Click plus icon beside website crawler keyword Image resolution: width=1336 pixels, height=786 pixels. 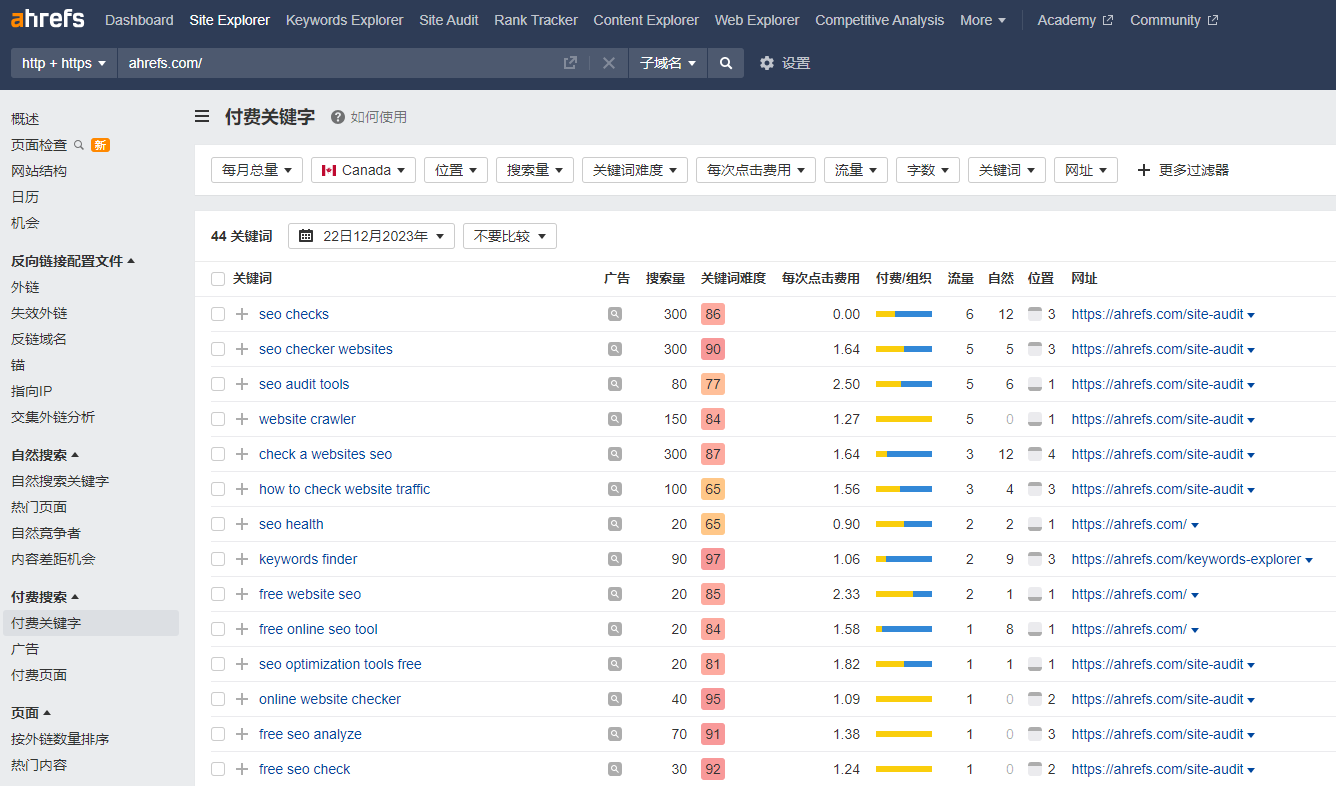(x=241, y=419)
